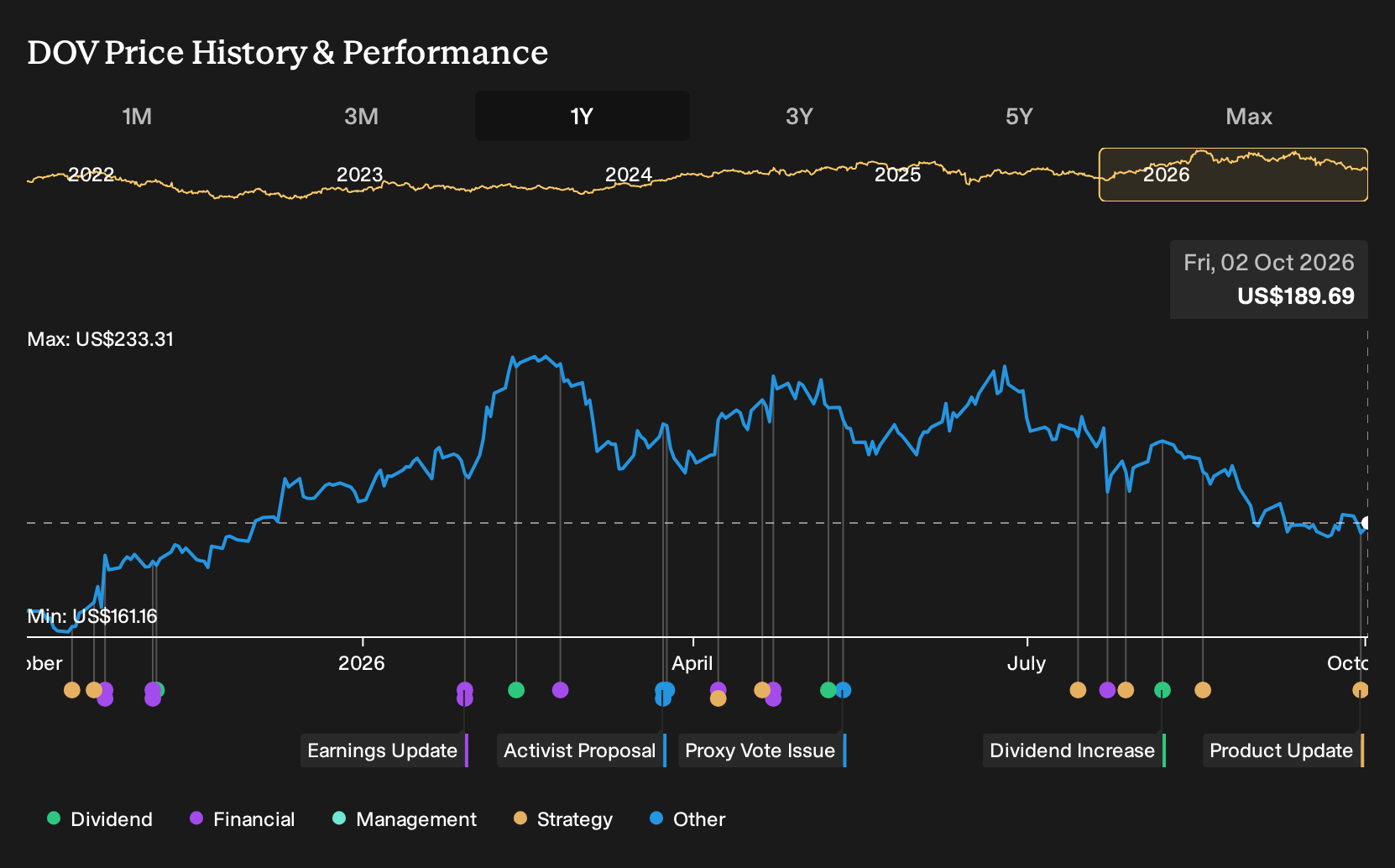The height and width of the screenshot is (868, 1395).
Task: Click the purple marker above Earnings Update
Action: pyautogui.click(x=465, y=690)
